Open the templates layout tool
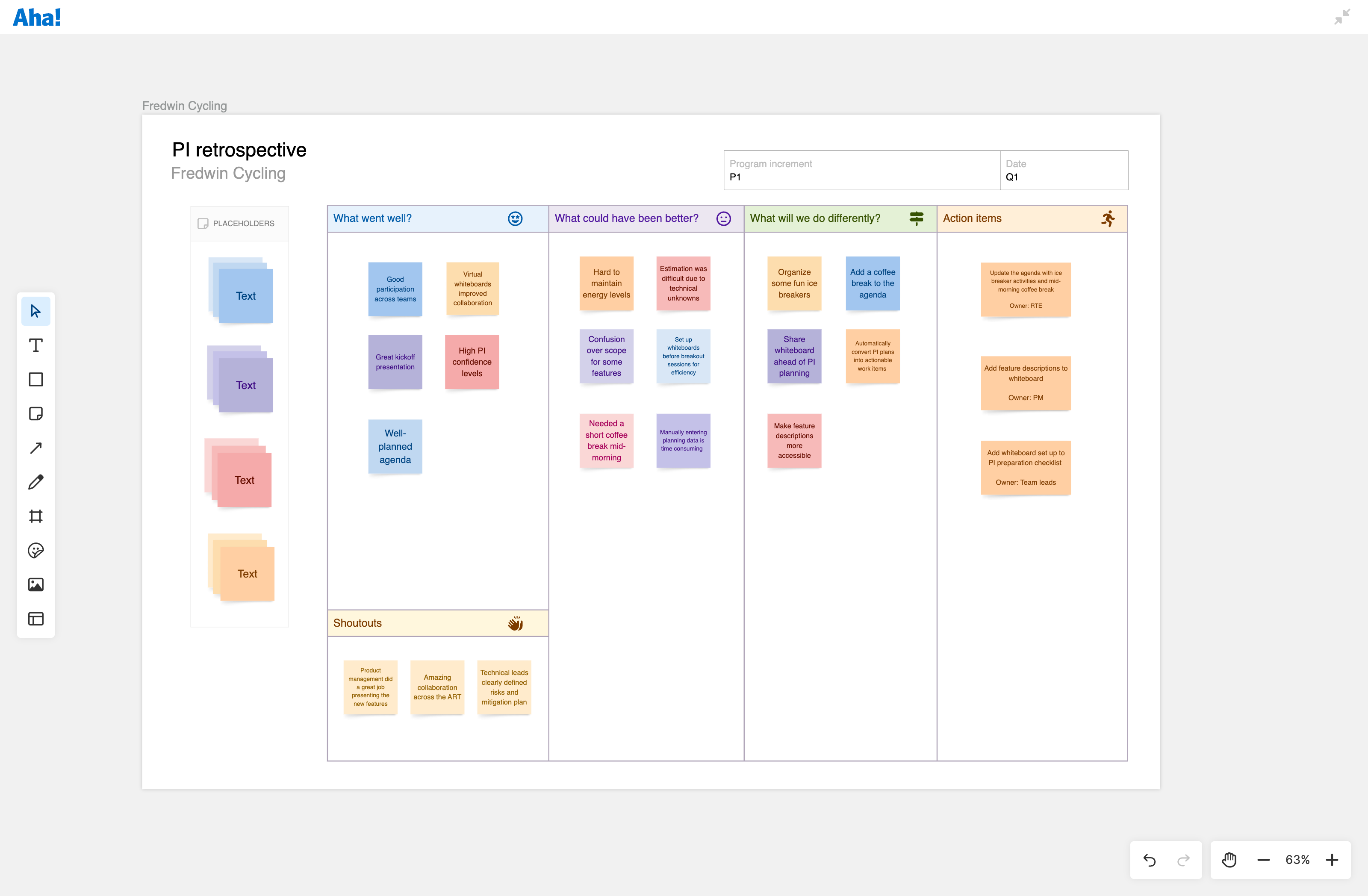The height and width of the screenshot is (896, 1368). click(x=35, y=619)
